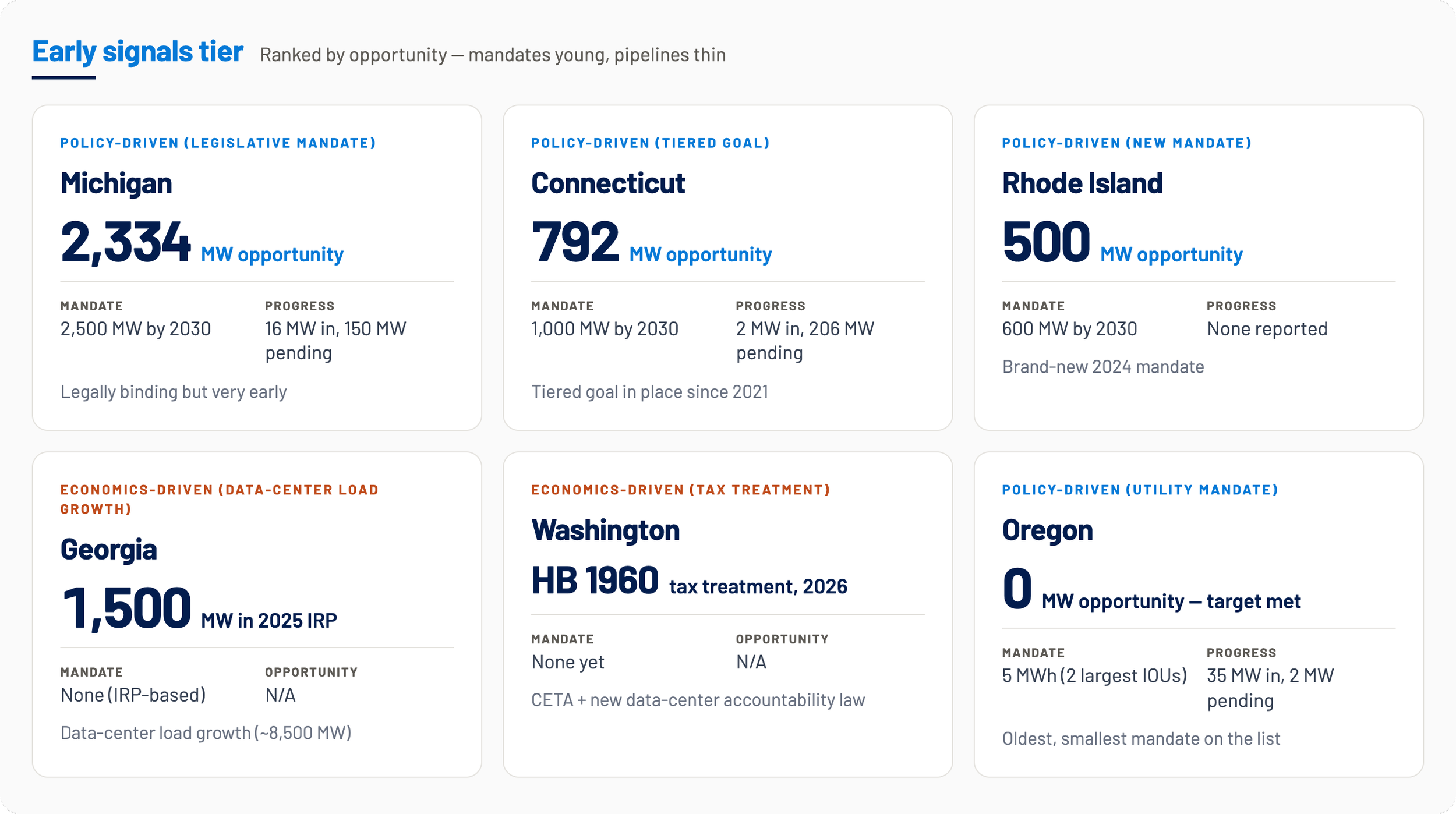Click the Early signals tier heading
This screenshot has width=1456, height=814.
137,52
